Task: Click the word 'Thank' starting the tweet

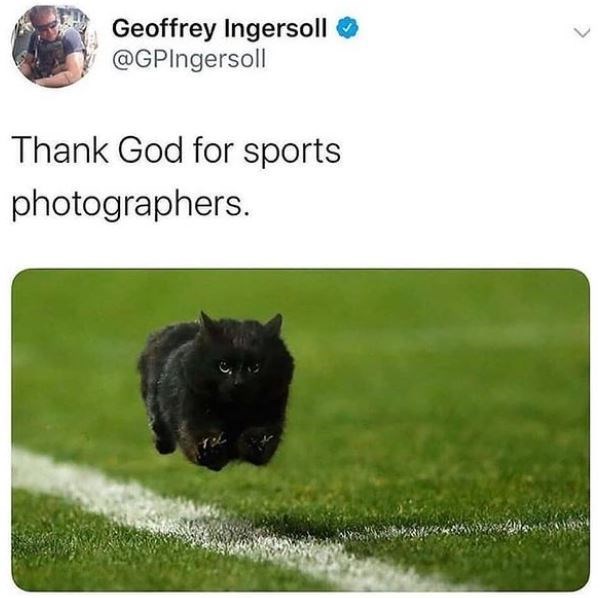Action: coord(60,151)
